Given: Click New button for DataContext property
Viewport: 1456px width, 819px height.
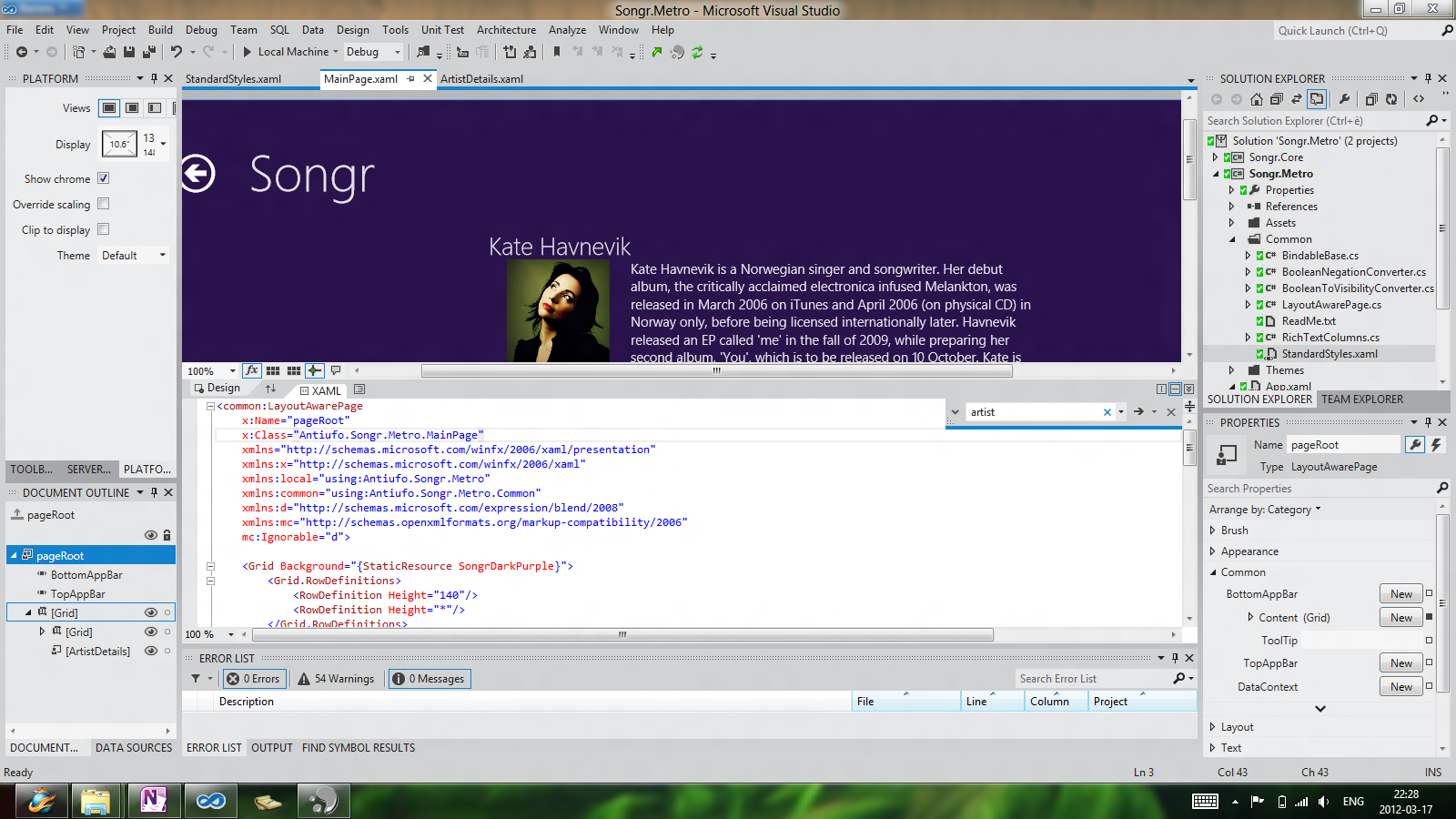Looking at the screenshot, I should pyautogui.click(x=1401, y=687).
